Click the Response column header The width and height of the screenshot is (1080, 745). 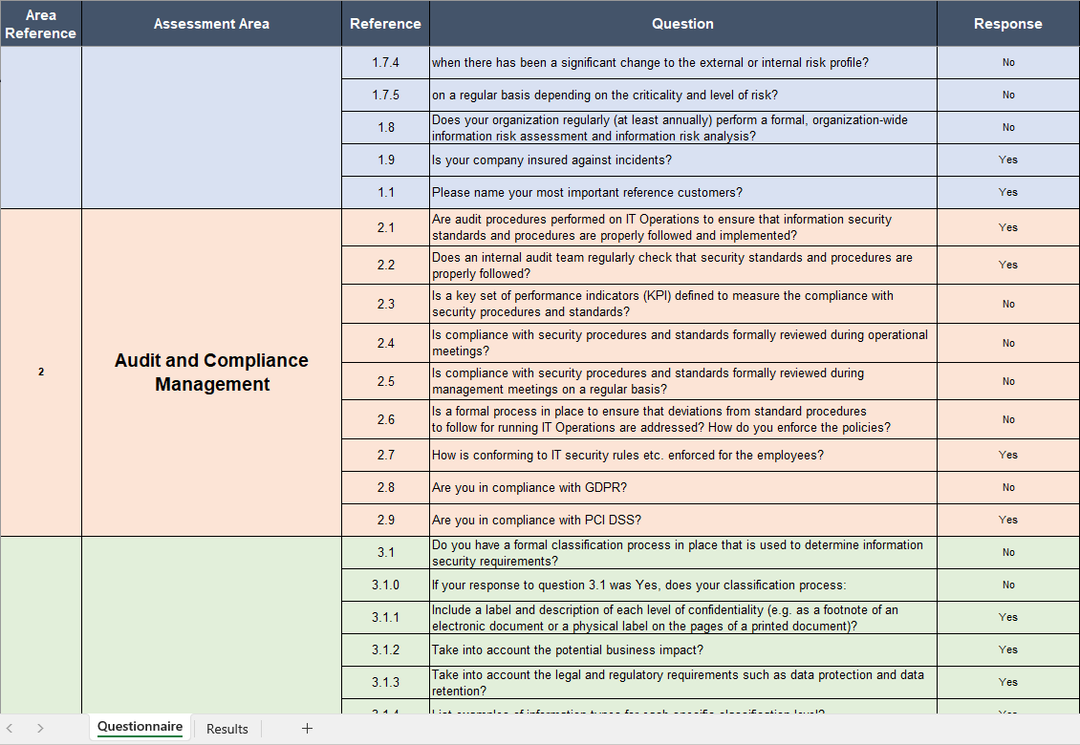point(1007,24)
